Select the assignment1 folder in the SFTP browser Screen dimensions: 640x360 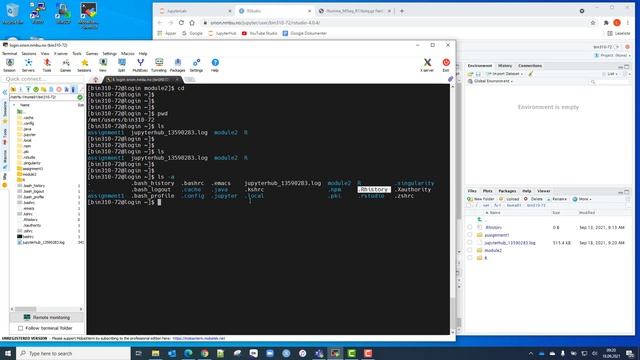30,169
